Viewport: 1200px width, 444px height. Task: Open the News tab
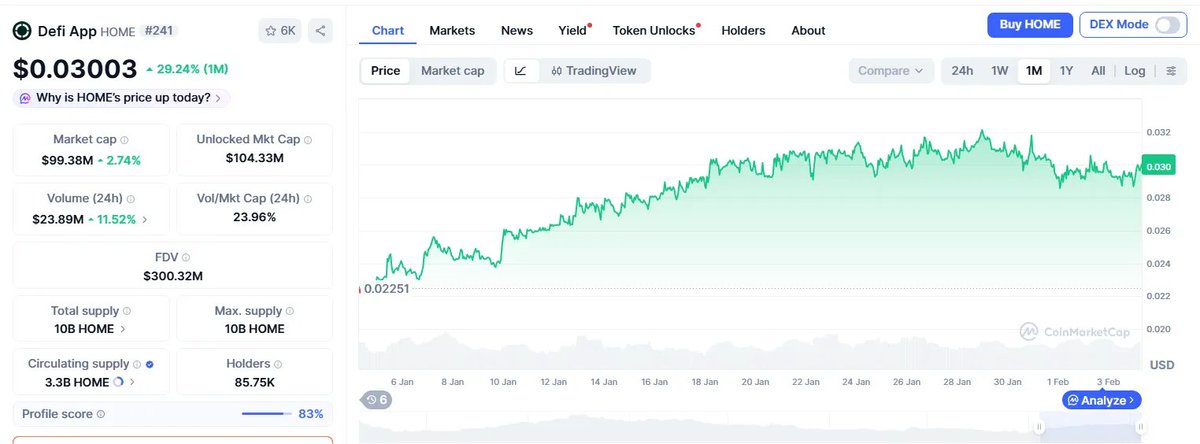click(x=517, y=30)
